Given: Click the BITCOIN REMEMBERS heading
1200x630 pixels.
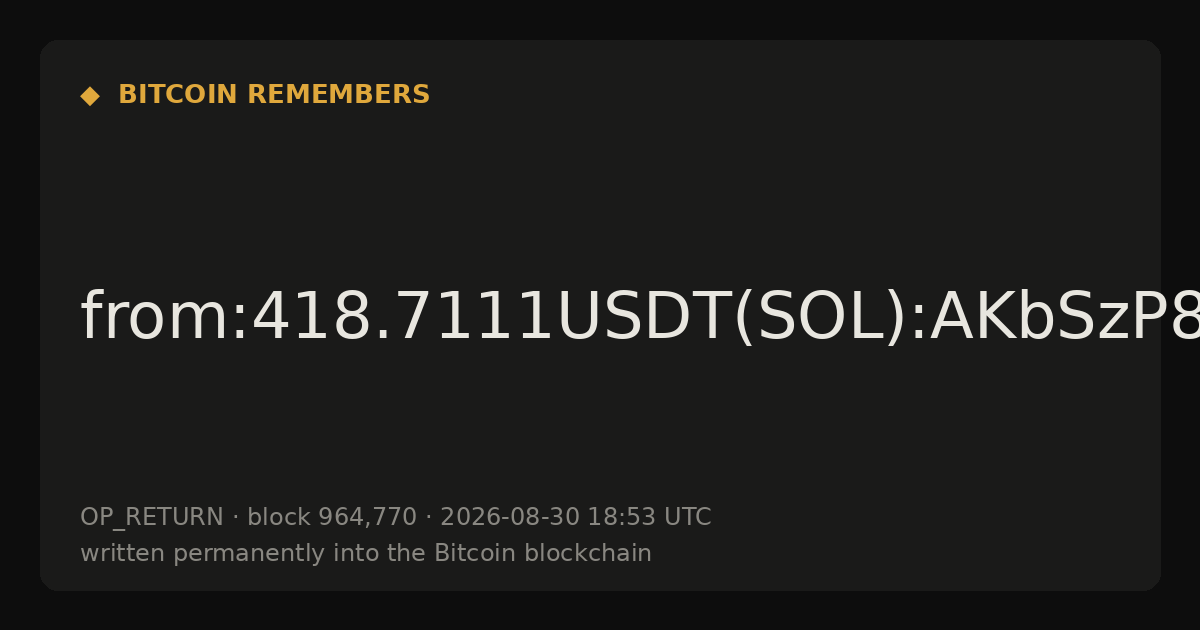Looking at the screenshot, I should pos(274,95).
